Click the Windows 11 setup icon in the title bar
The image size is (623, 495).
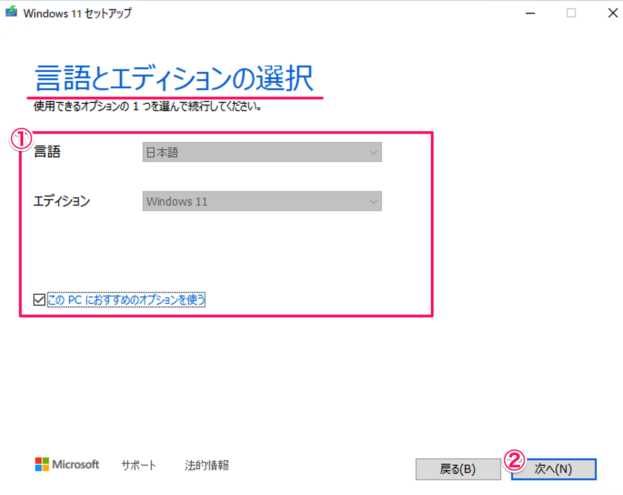[x=11, y=12]
